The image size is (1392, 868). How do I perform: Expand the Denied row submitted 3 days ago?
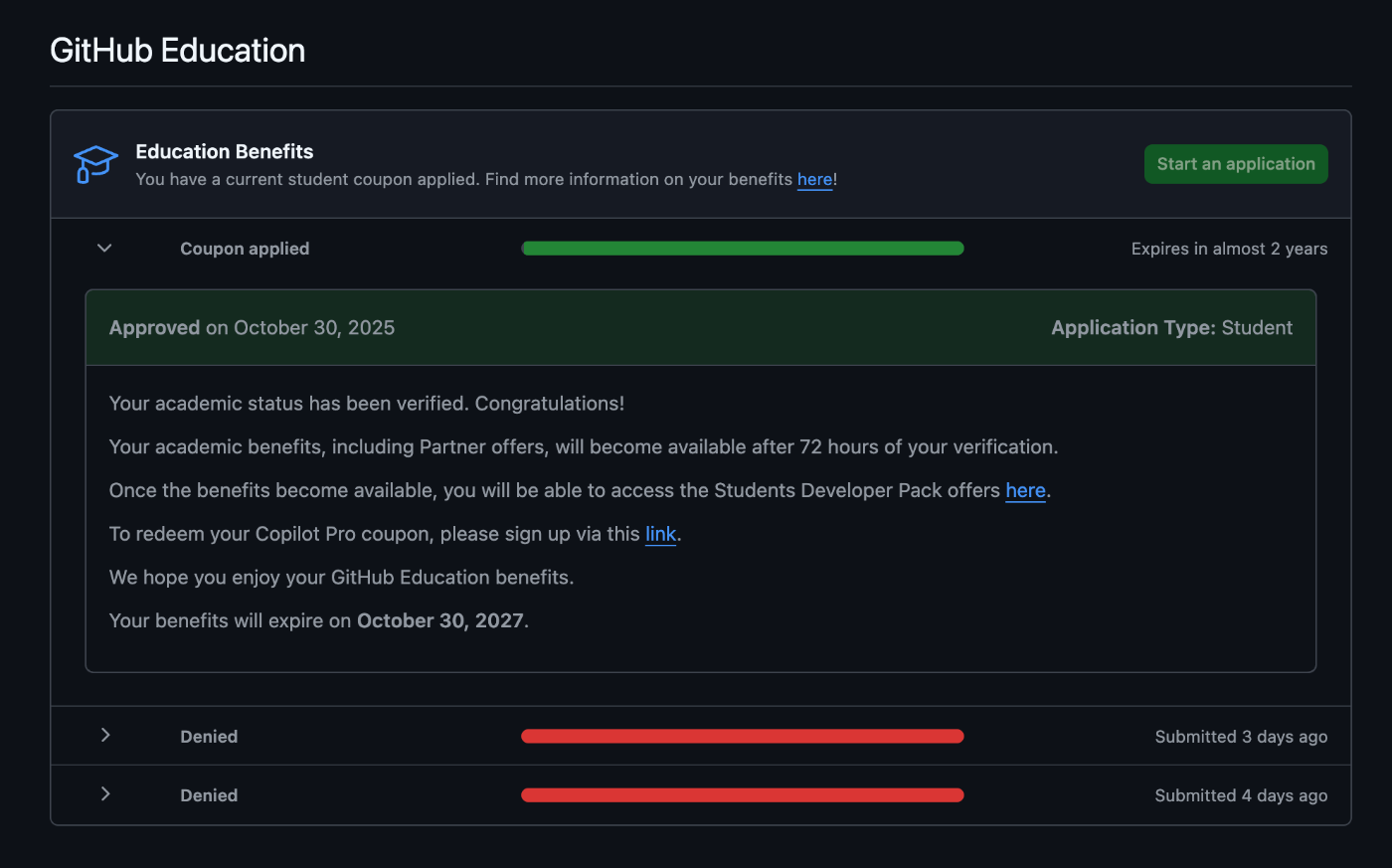(x=105, y=736)
